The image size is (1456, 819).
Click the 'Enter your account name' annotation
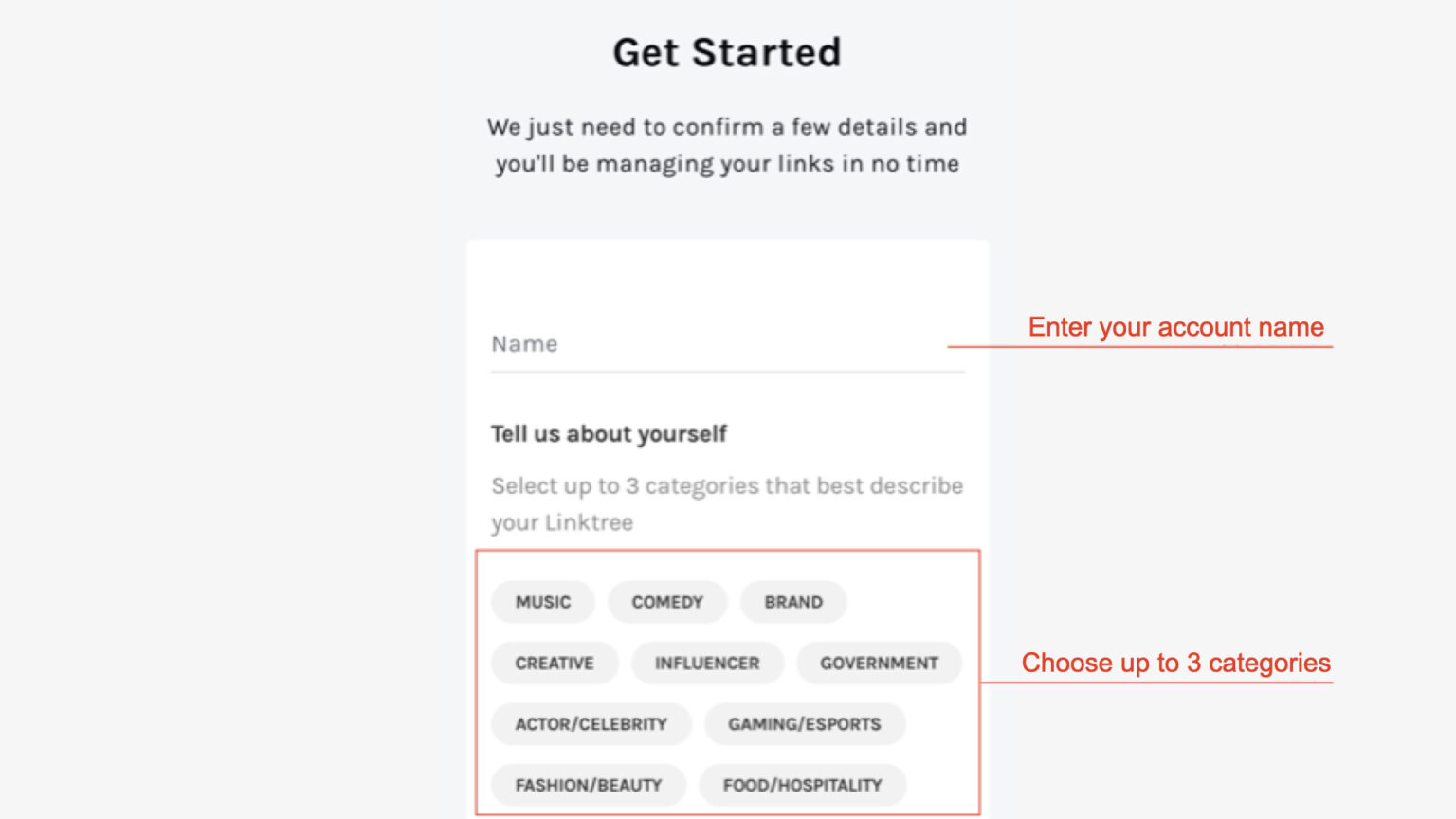[1175, 327]
